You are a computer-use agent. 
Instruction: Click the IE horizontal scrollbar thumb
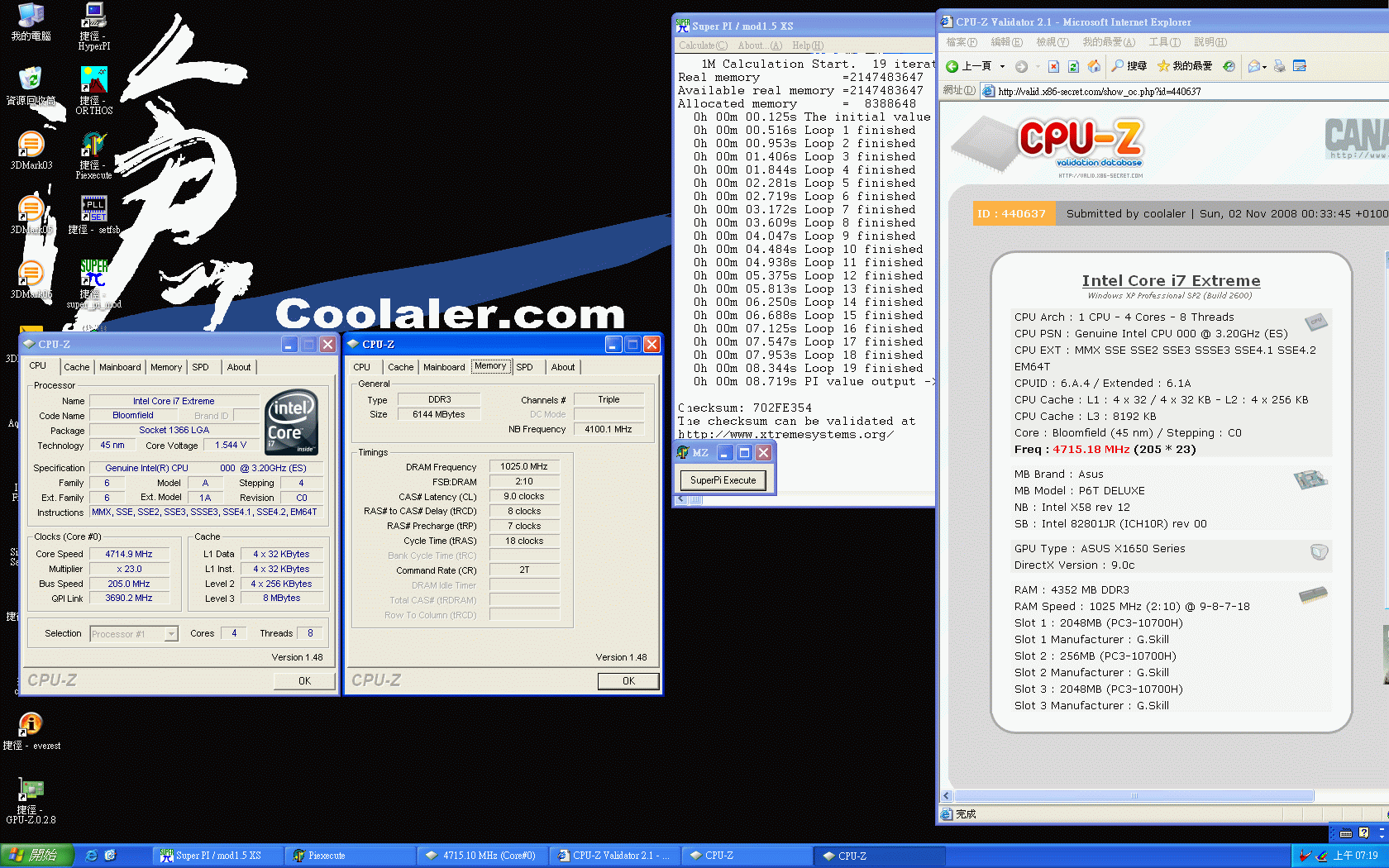pyautogui.click(x=1134, y=796)
